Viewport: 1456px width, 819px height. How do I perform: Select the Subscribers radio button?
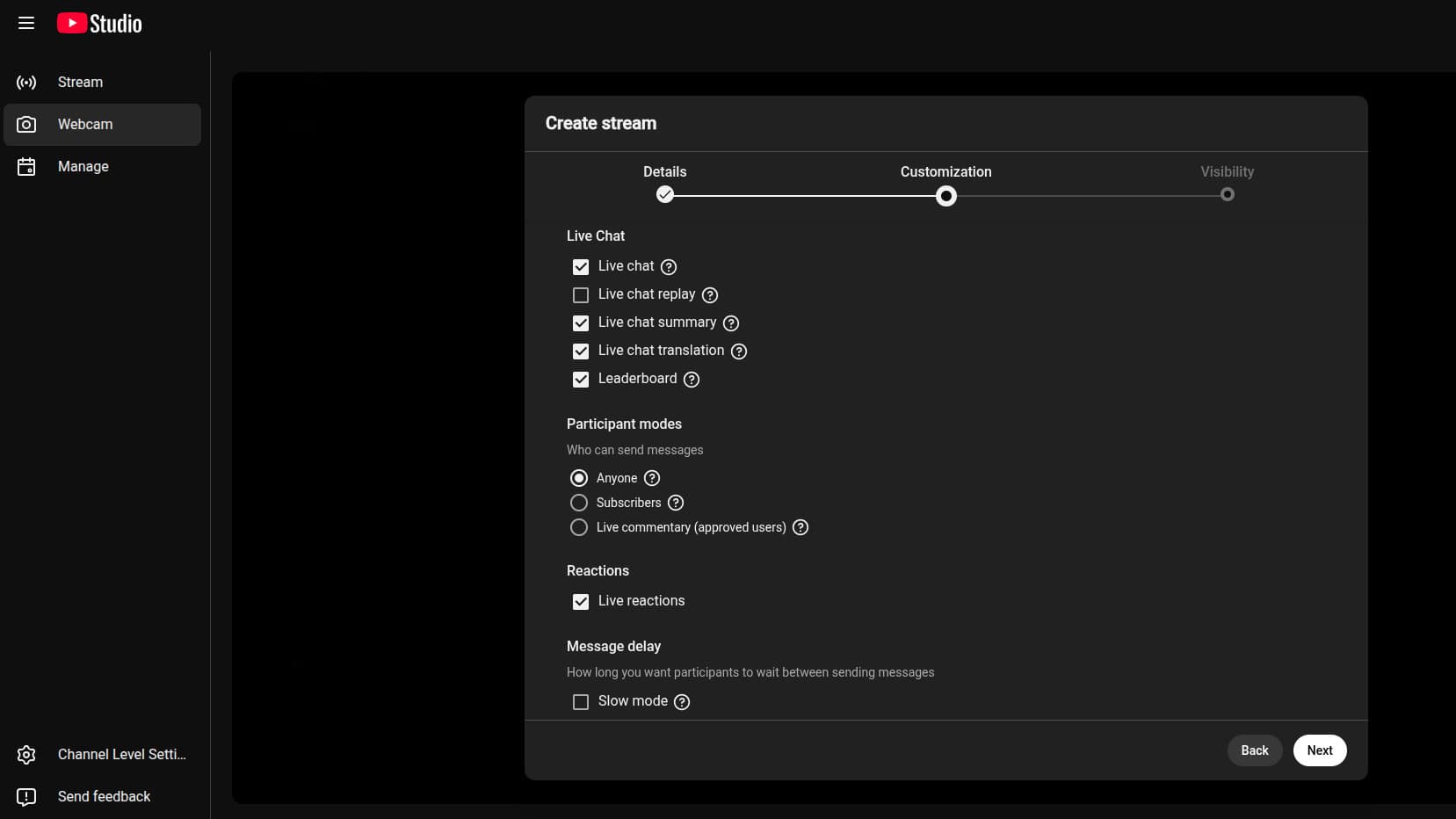coord(579,503)
